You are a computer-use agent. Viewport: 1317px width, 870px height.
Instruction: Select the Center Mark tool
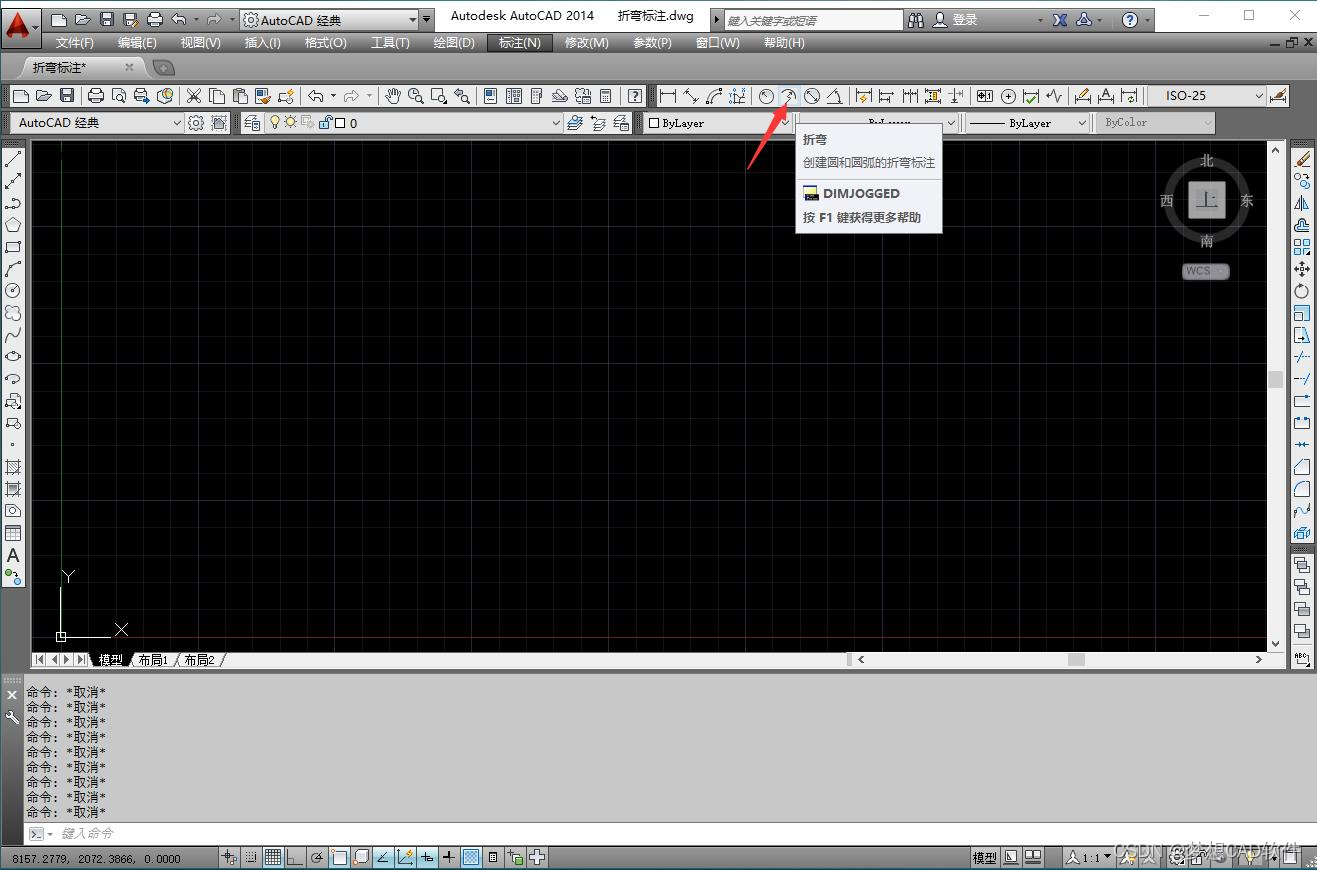tap(1008, 96)
